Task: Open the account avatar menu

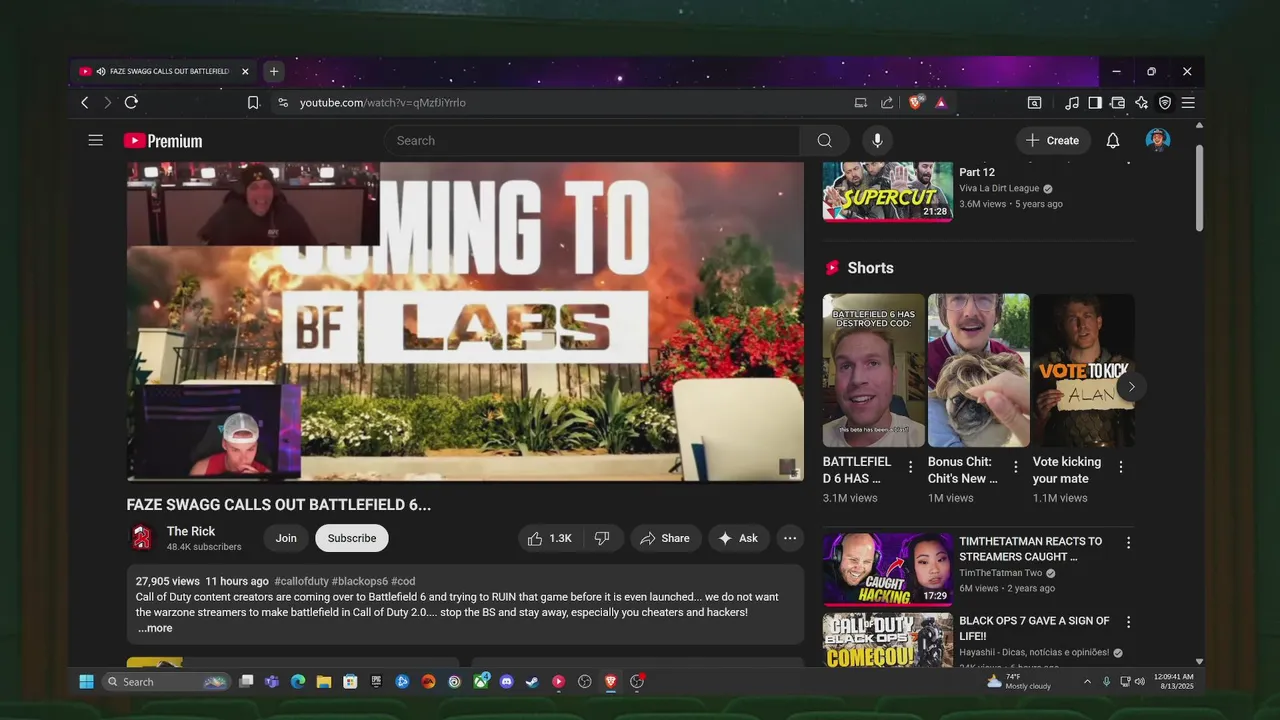Action: pyautogui.click(x=1158, y=140)
